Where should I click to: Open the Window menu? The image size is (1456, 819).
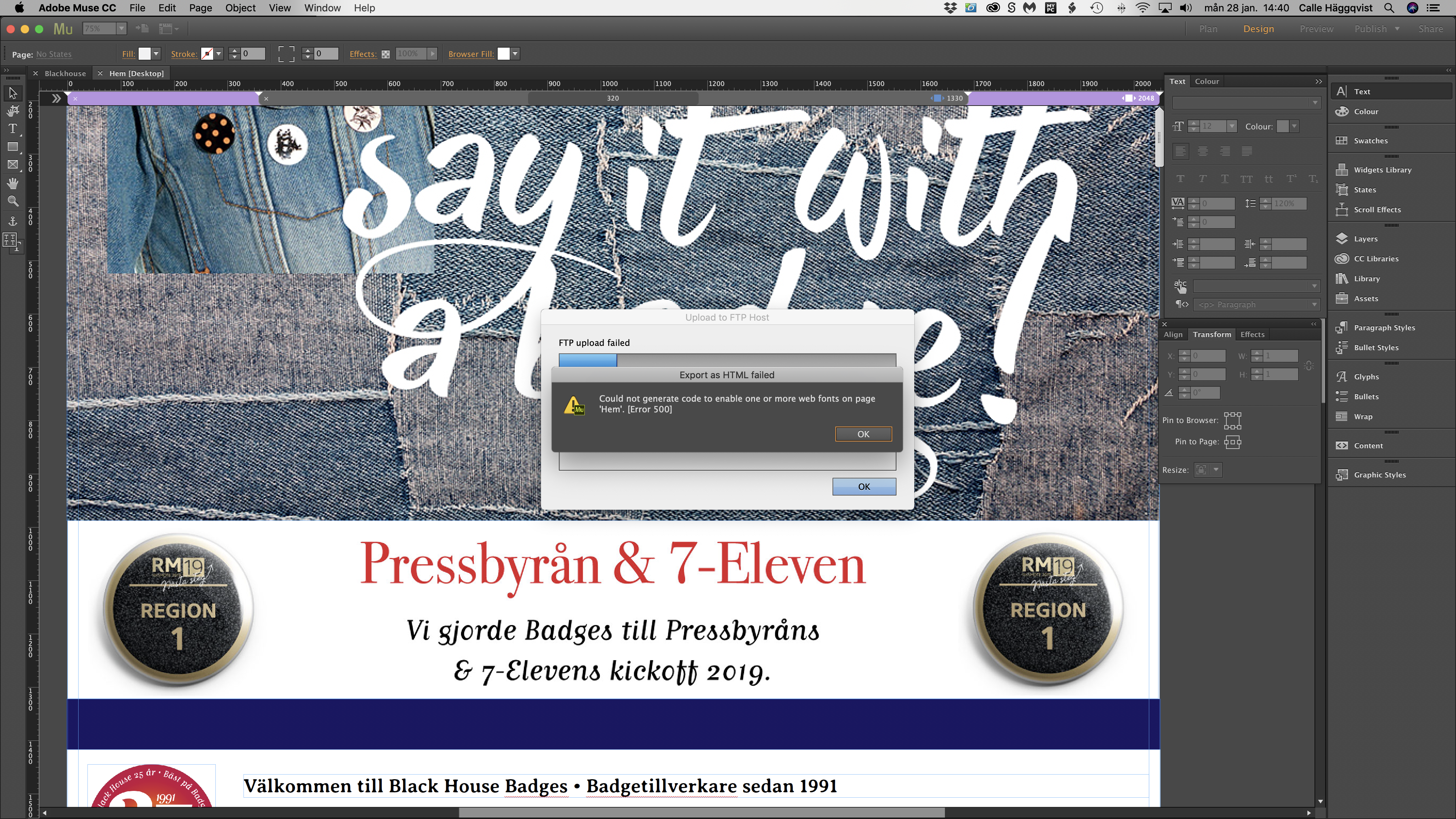click(x=322, y=8)
